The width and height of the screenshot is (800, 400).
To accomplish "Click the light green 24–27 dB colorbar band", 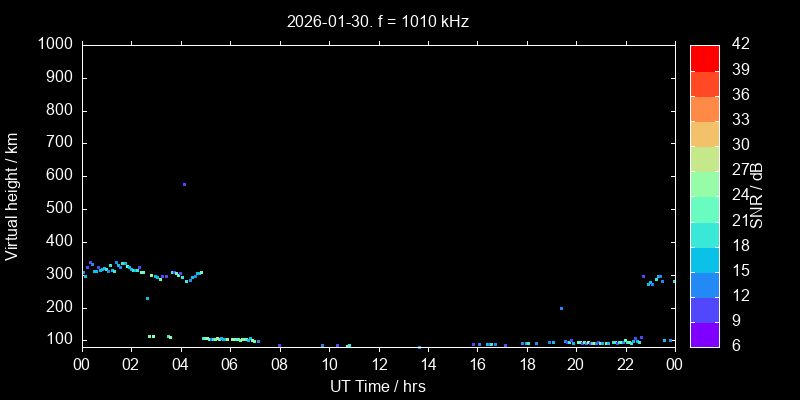I will click(x=705, y=183).
